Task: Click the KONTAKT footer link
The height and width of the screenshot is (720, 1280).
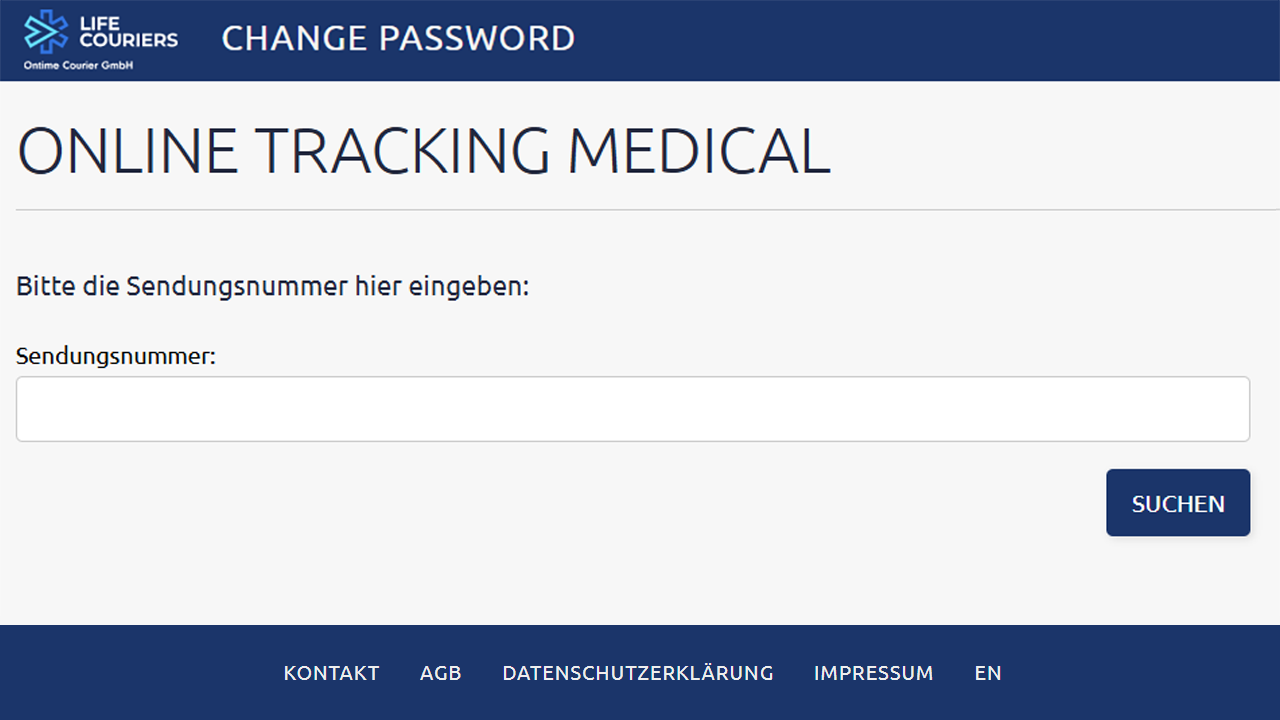Action: [x=331, y=672]
